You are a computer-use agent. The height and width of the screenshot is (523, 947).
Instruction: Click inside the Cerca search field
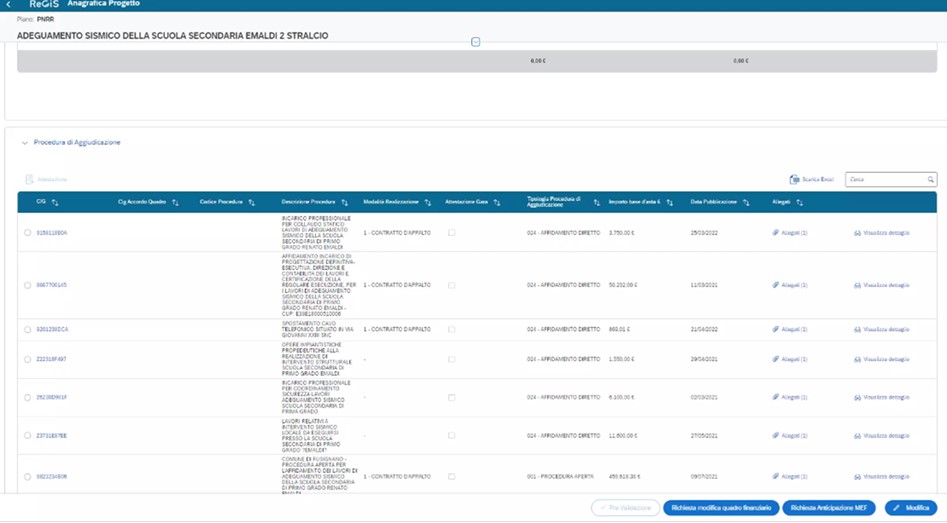tap(884, 180)
